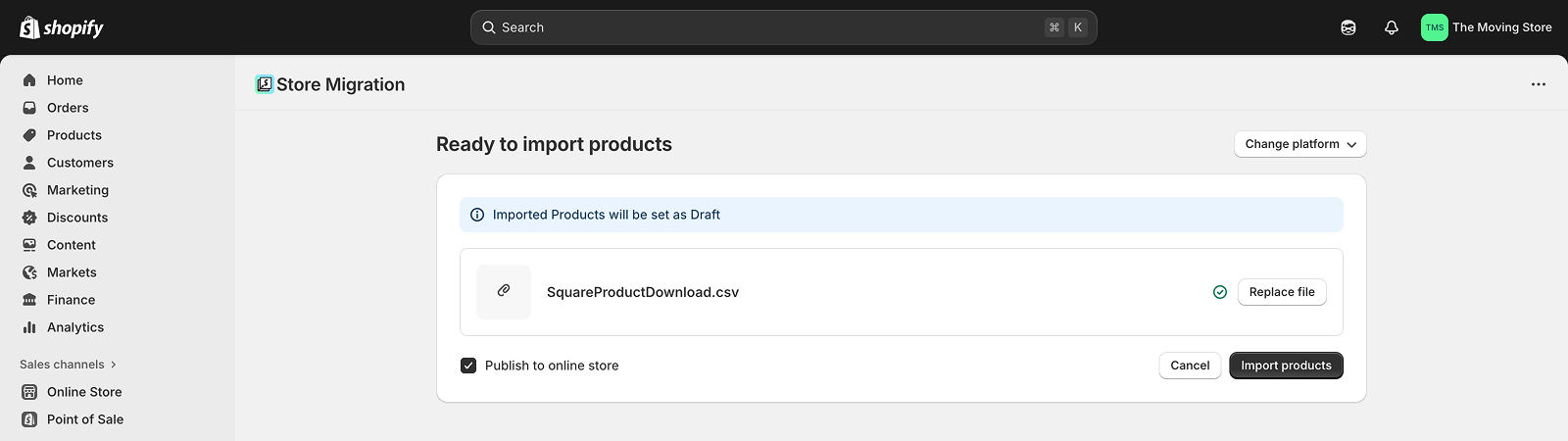Click the Point of Sale bag icon
The image size is (1568, 441).
[x=29, y=419]
